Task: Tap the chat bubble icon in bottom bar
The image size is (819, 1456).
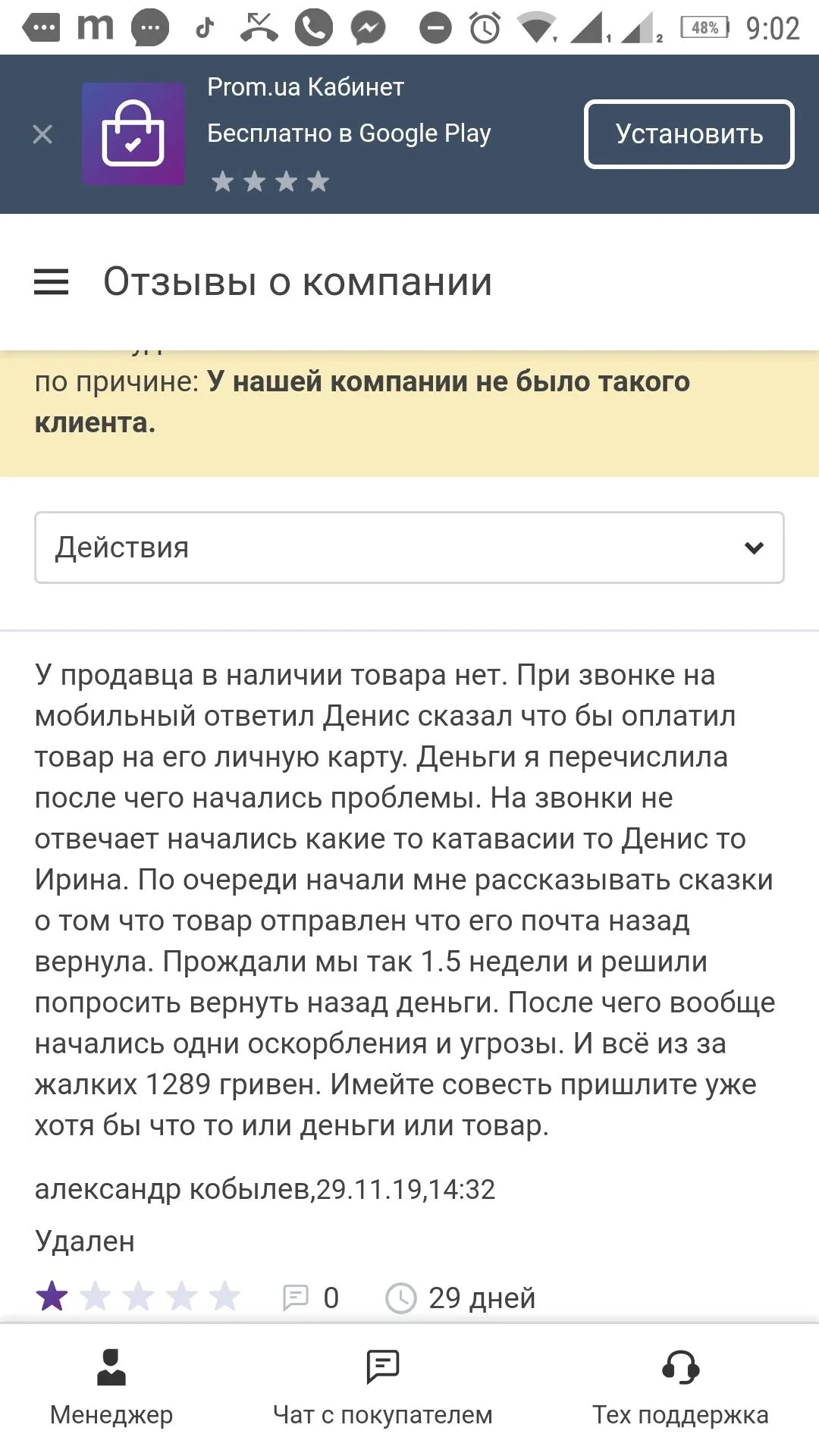Action: (x=383, y=1367)
